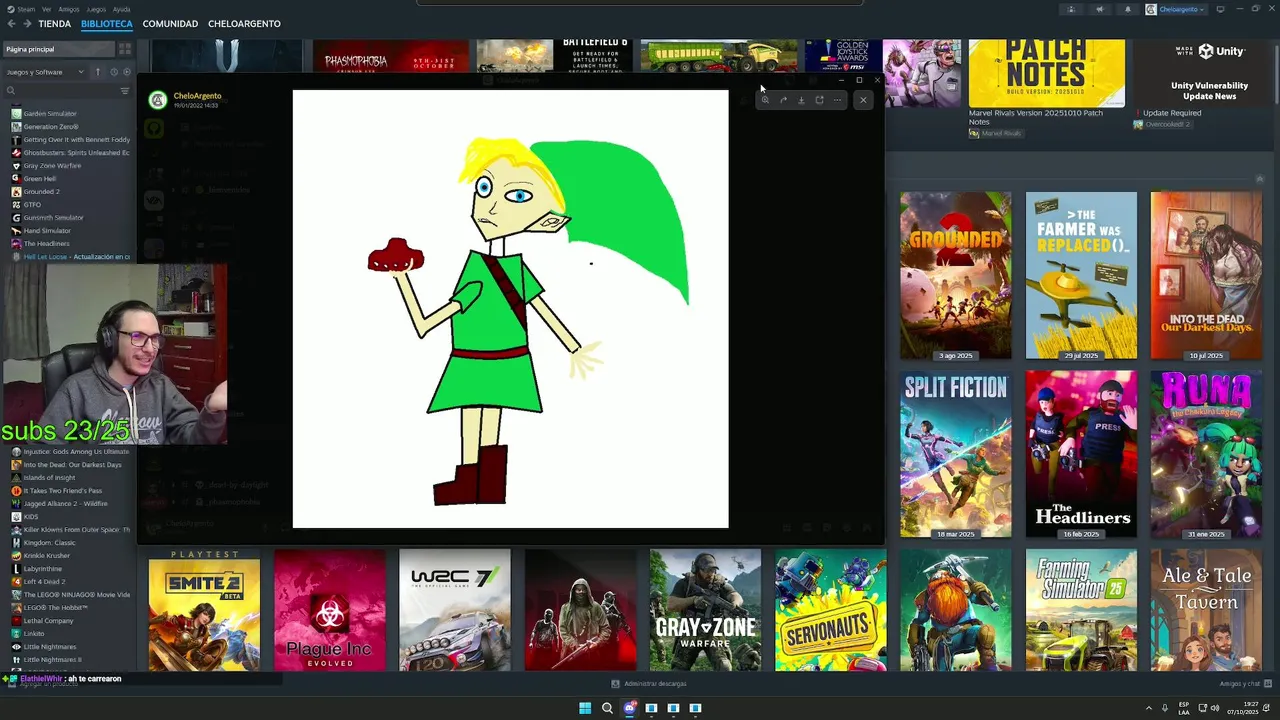
Task: Select Islands of Insight in the library list
Action: point(49,478)
